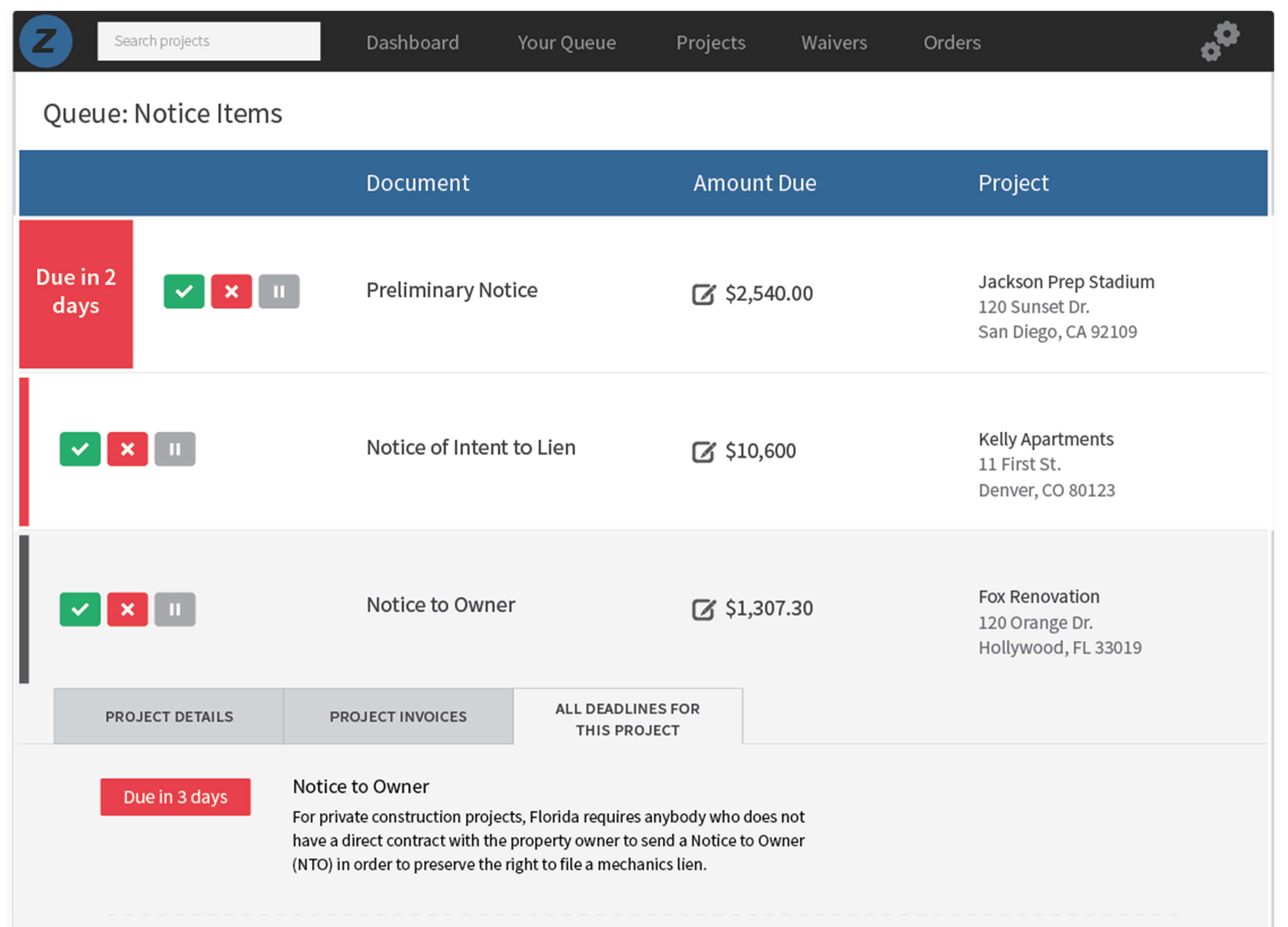Edit the $10,600 amount due
1288x927 pixels.
(x=703, y=452)
